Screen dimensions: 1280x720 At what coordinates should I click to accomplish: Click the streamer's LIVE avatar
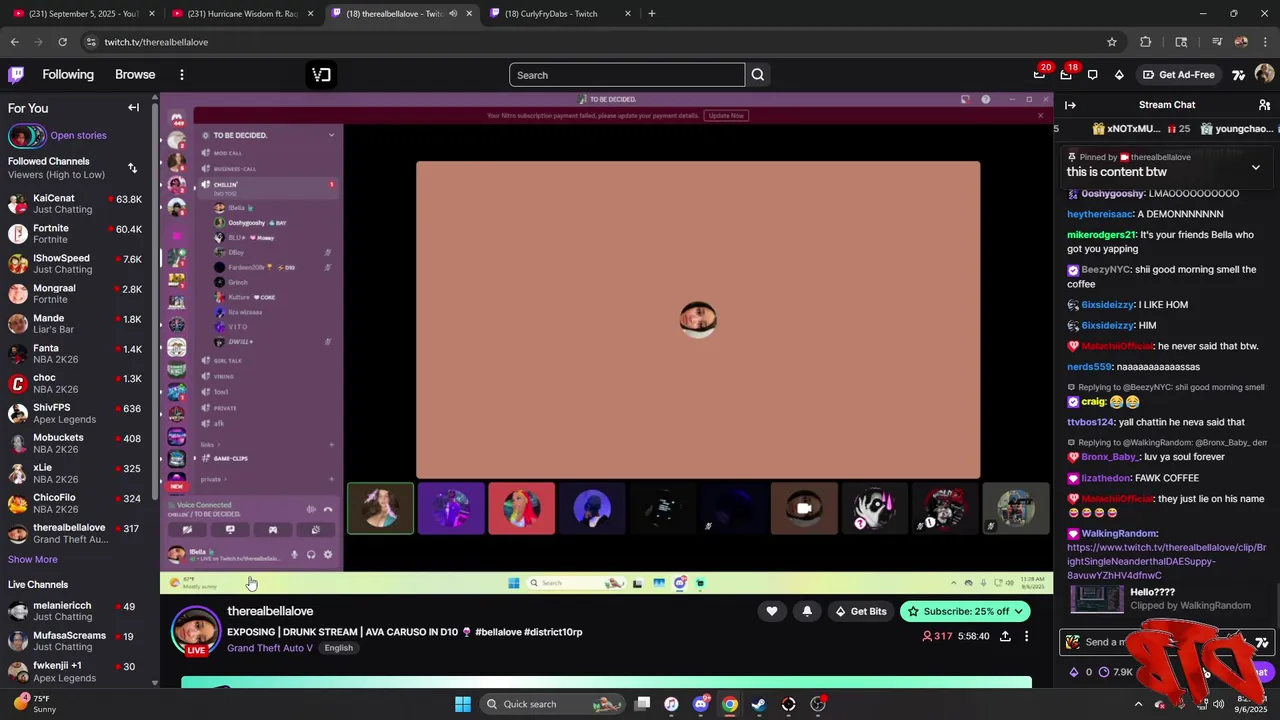196,630
